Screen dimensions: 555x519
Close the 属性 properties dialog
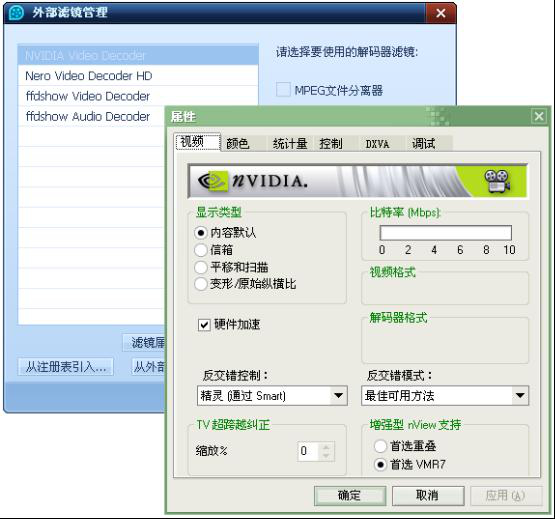click(x=539, y=116)
